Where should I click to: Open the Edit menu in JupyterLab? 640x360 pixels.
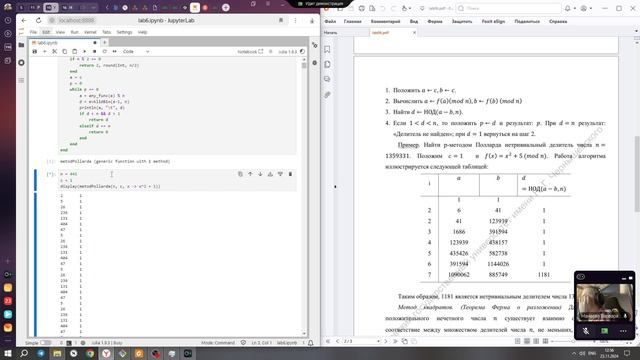point(46,32)
